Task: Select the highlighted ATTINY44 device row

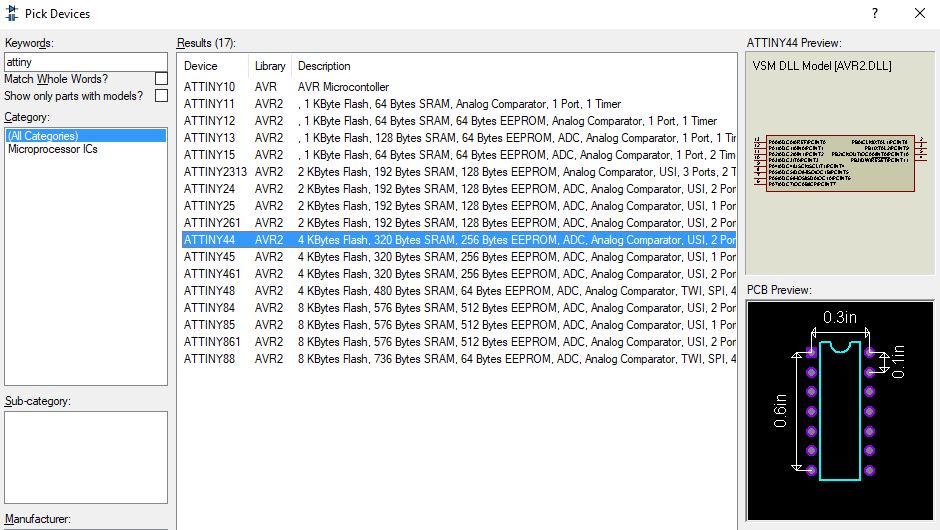Action: [459, 239]
